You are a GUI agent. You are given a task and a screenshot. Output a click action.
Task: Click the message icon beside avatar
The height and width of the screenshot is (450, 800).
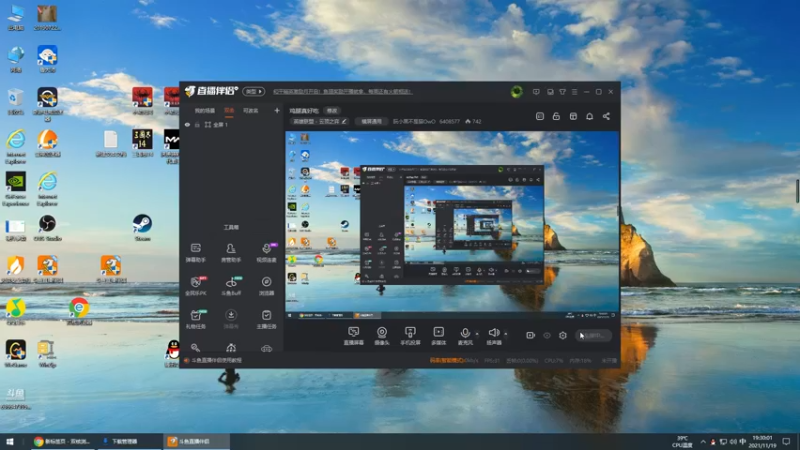536,92
